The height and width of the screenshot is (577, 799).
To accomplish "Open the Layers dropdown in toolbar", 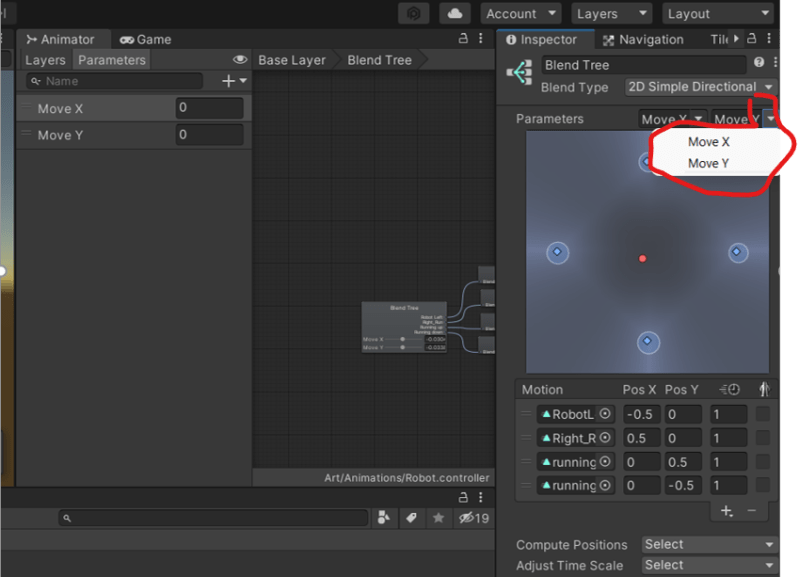I will pos(611,14).
